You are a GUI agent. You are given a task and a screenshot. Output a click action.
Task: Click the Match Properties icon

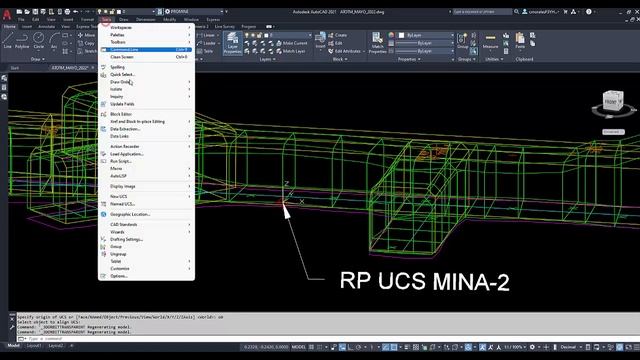(377, 43)
